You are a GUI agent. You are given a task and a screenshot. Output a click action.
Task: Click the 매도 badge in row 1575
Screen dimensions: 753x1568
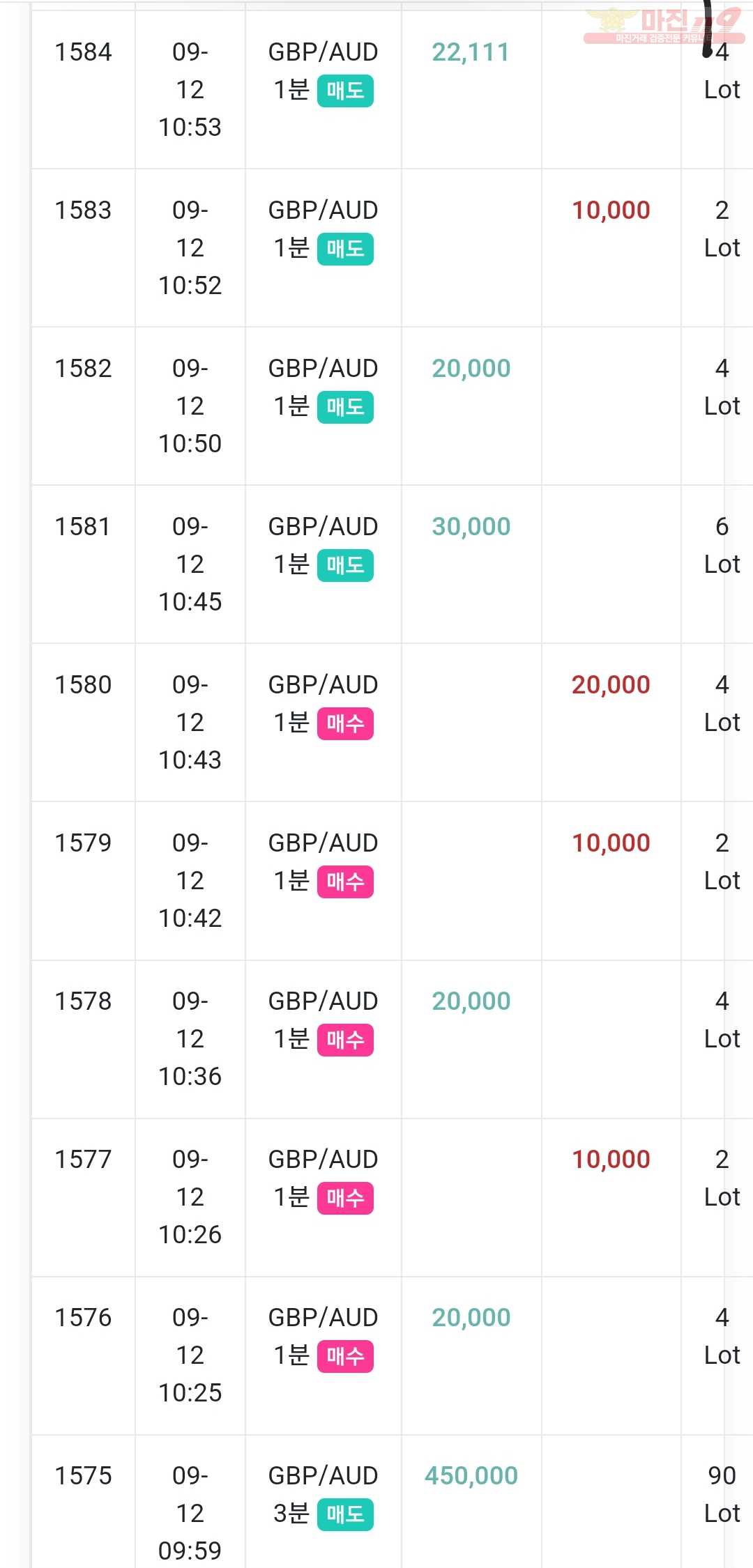pos(345,1515)
